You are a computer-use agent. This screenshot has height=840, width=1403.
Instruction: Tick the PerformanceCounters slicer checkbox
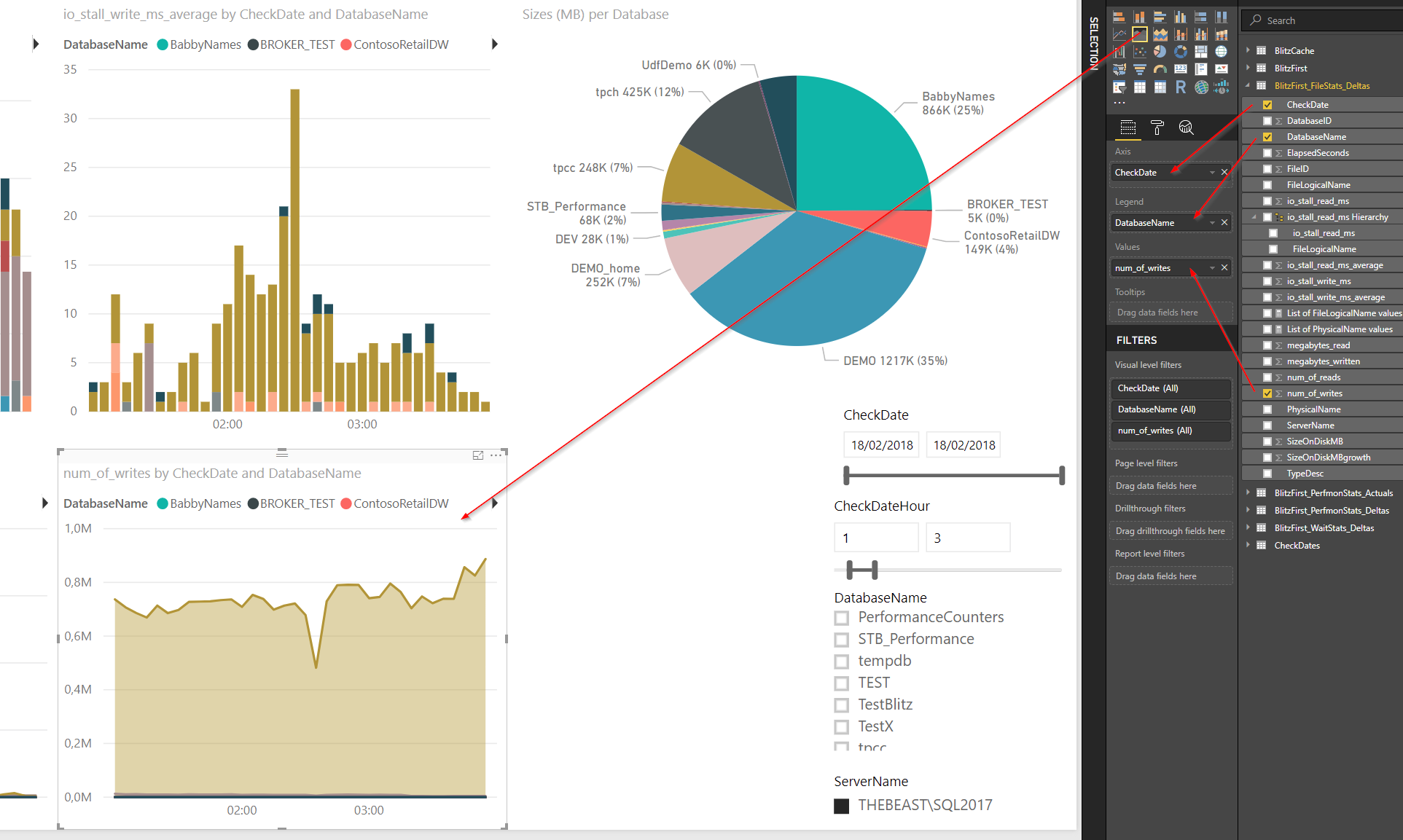pos(842,618)
